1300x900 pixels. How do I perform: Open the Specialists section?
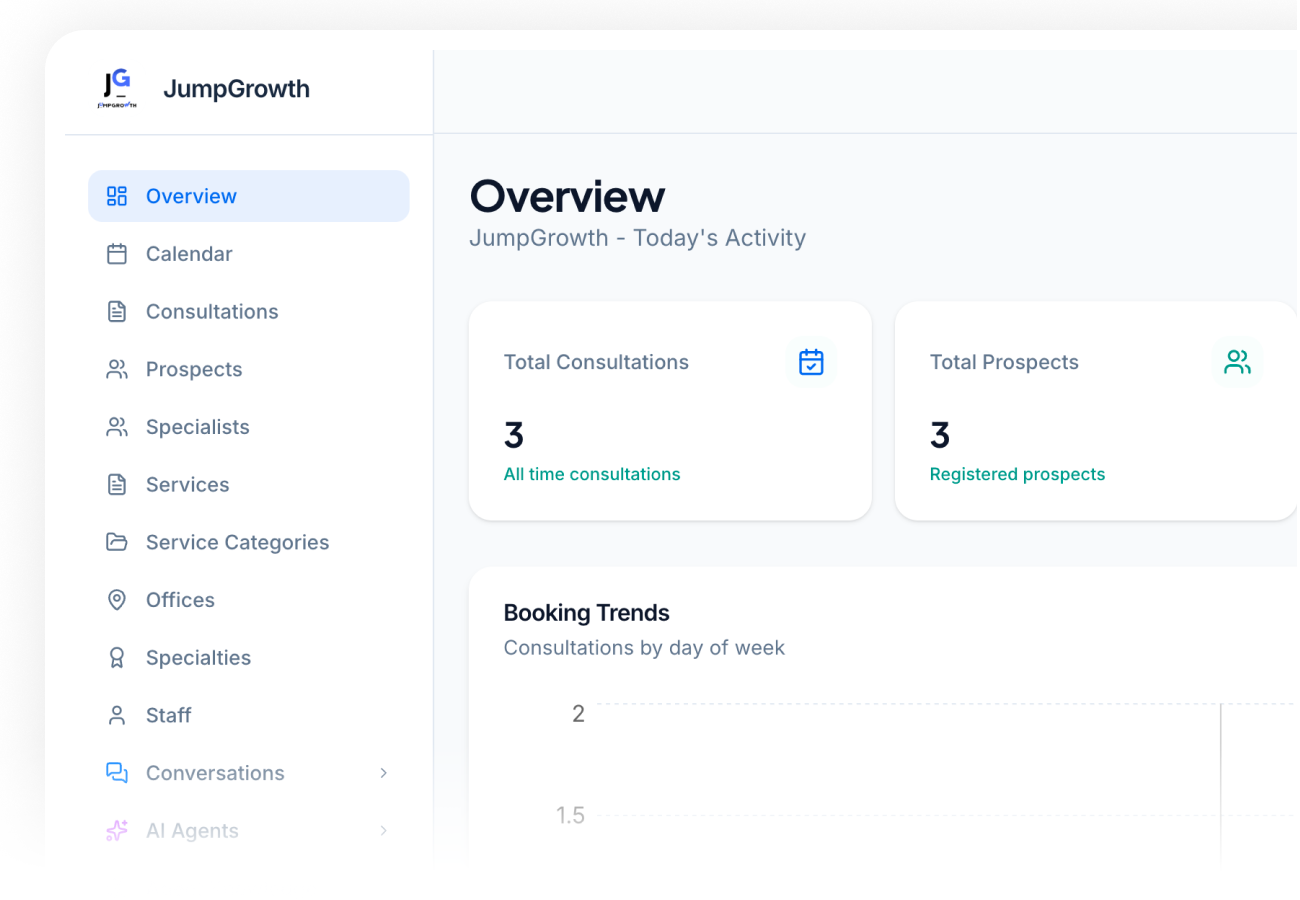pos(197,427)
